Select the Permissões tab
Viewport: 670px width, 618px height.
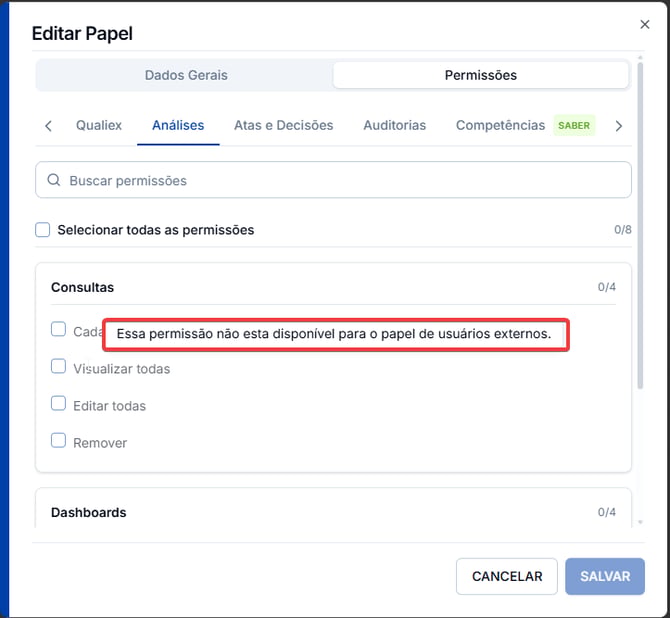coord(481,75)
